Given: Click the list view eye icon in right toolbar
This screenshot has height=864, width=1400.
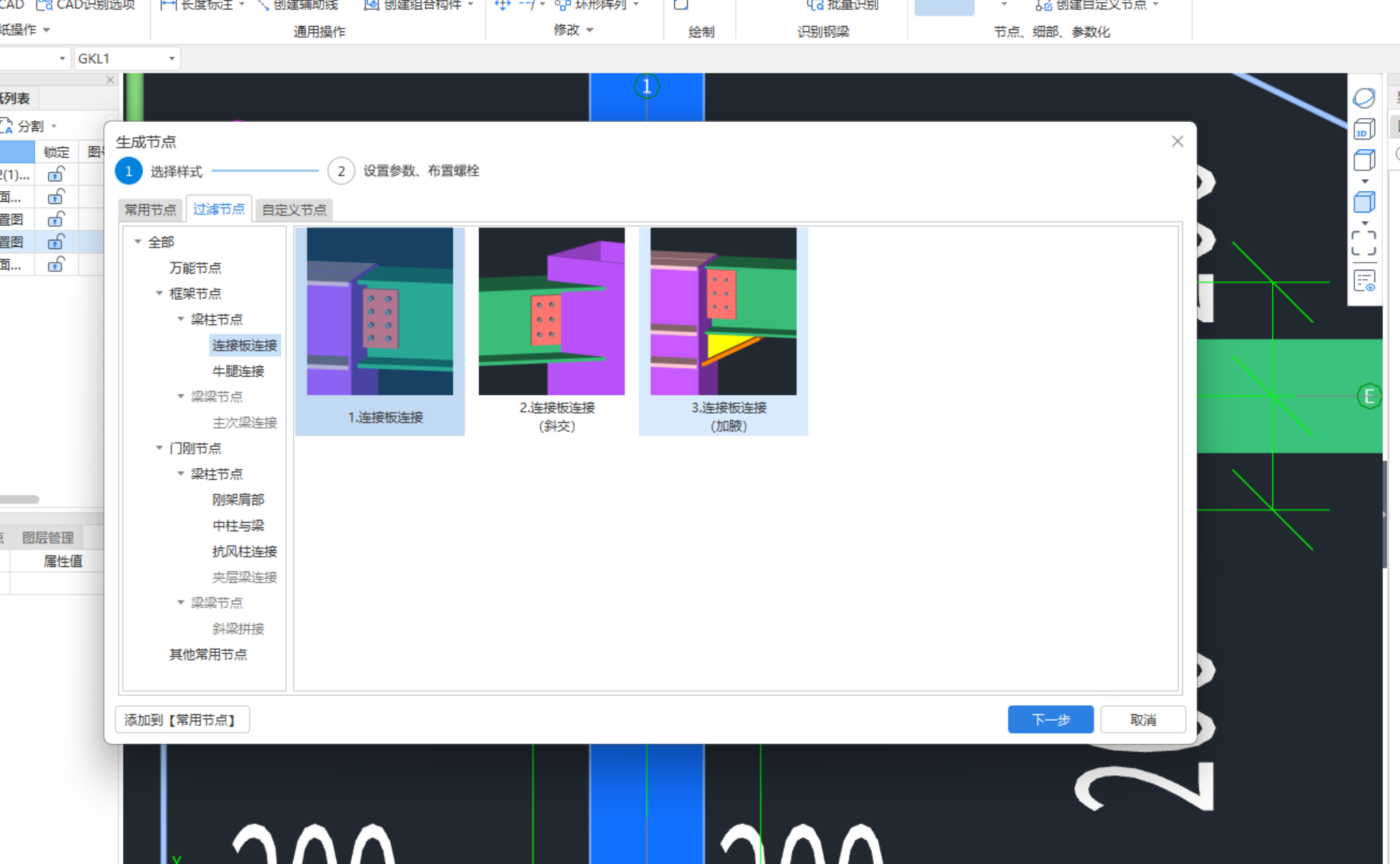Looking at the screenshot, I should click(x=1364, y=281).
